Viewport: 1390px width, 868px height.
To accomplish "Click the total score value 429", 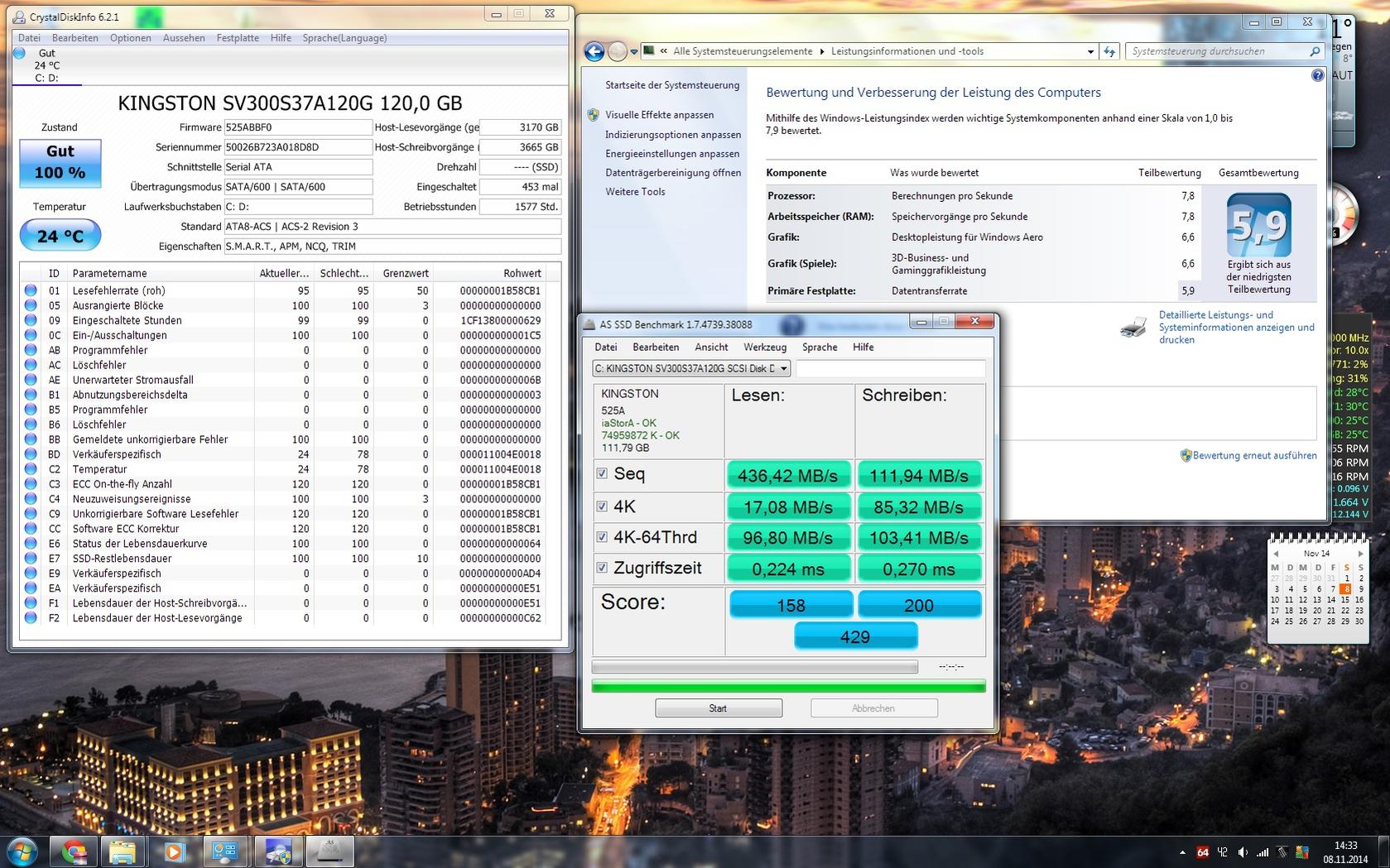I will [x=855, y=636].
